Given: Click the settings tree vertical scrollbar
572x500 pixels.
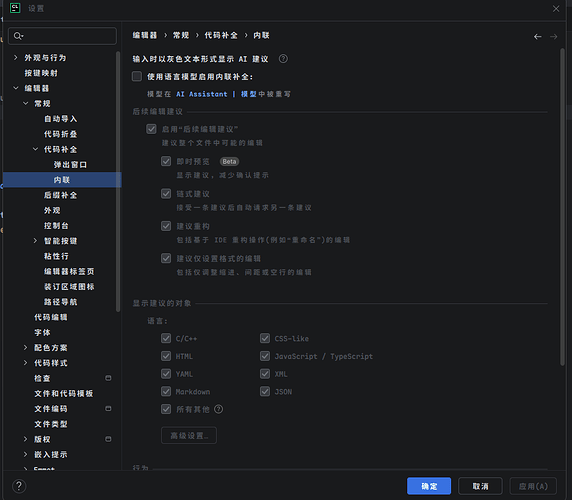Looking at the screenshot, I should pos(118,181).
